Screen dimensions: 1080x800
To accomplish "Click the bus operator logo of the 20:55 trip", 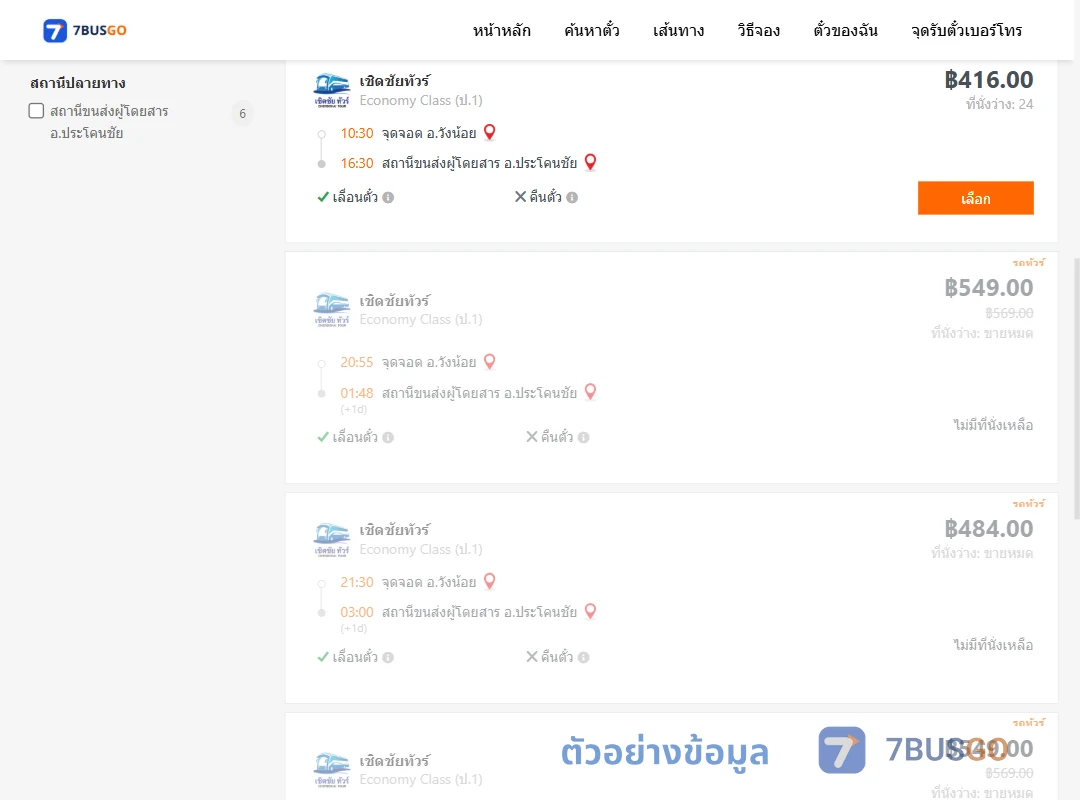I will point(332,309).
